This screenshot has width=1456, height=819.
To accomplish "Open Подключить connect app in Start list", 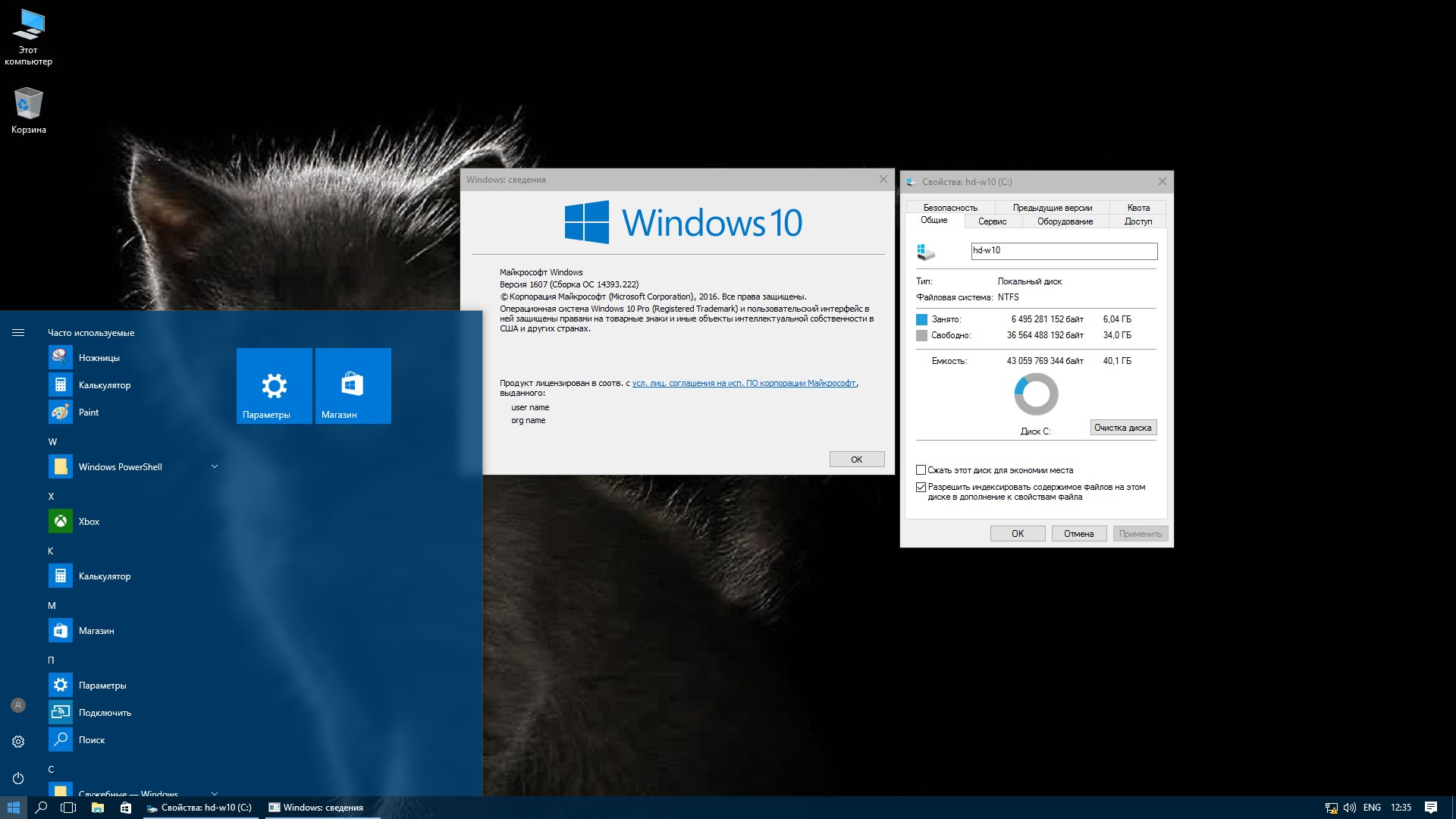I will click(104, 713).
